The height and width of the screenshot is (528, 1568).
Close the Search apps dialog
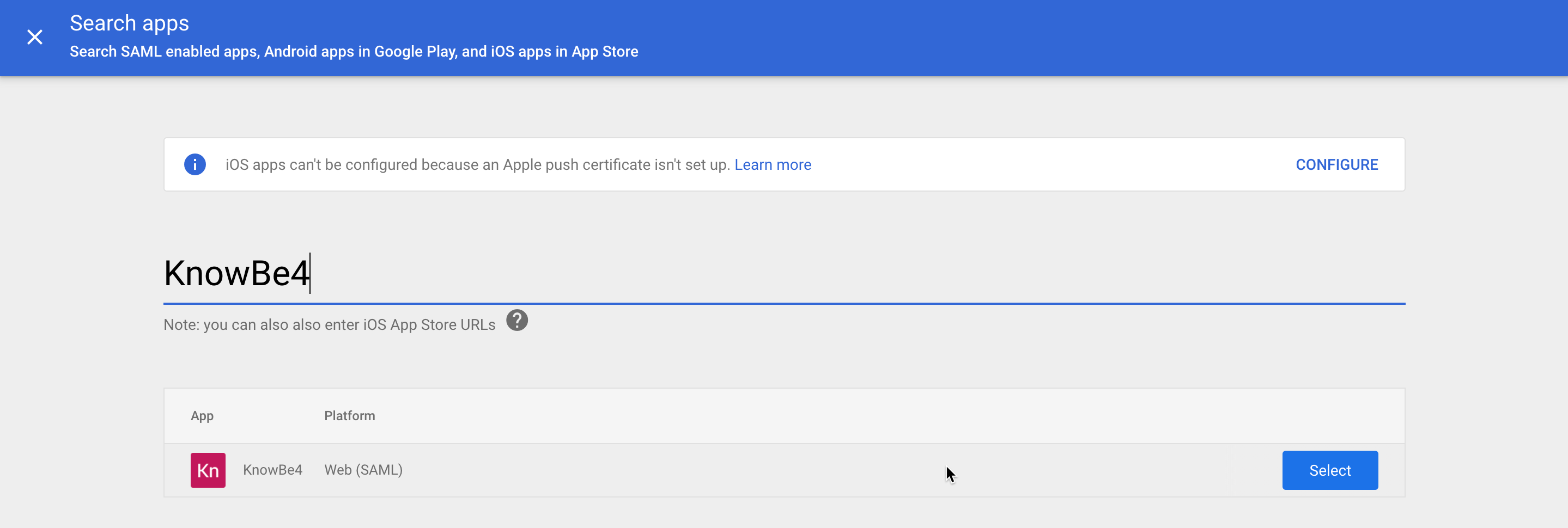35,37
